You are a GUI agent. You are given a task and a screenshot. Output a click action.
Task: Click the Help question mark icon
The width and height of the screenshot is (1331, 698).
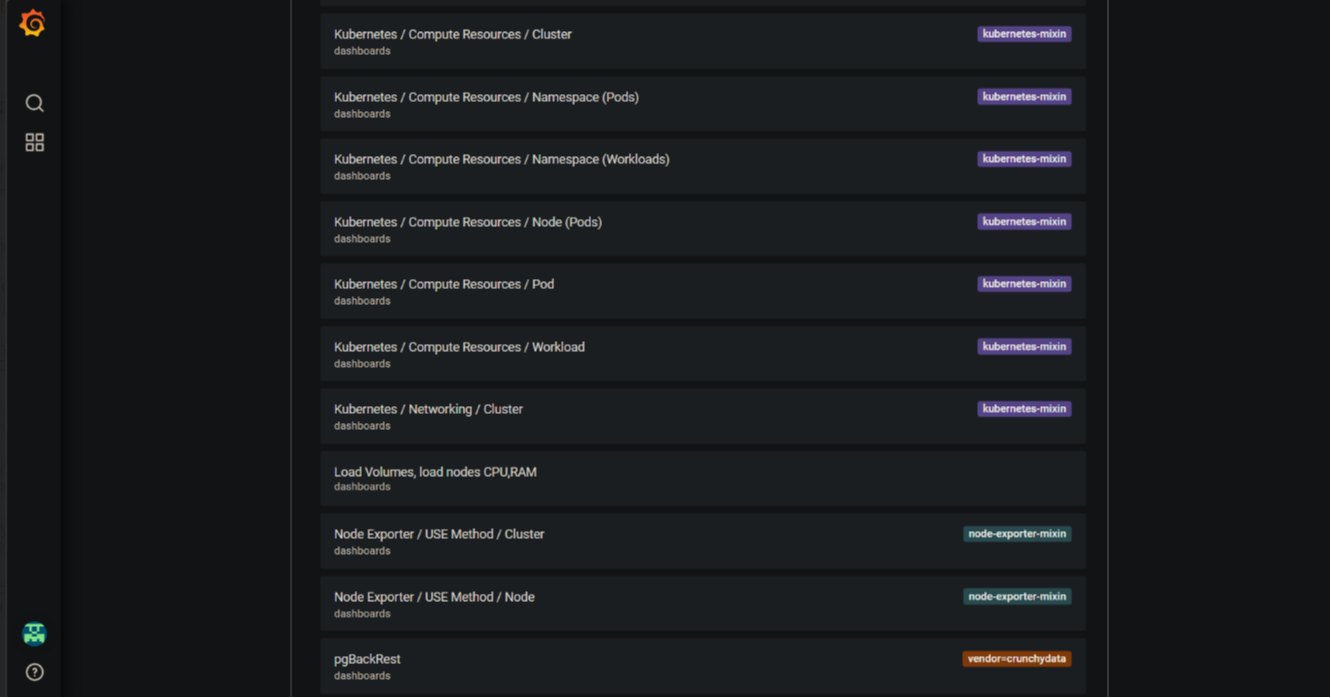coord(34,672)
